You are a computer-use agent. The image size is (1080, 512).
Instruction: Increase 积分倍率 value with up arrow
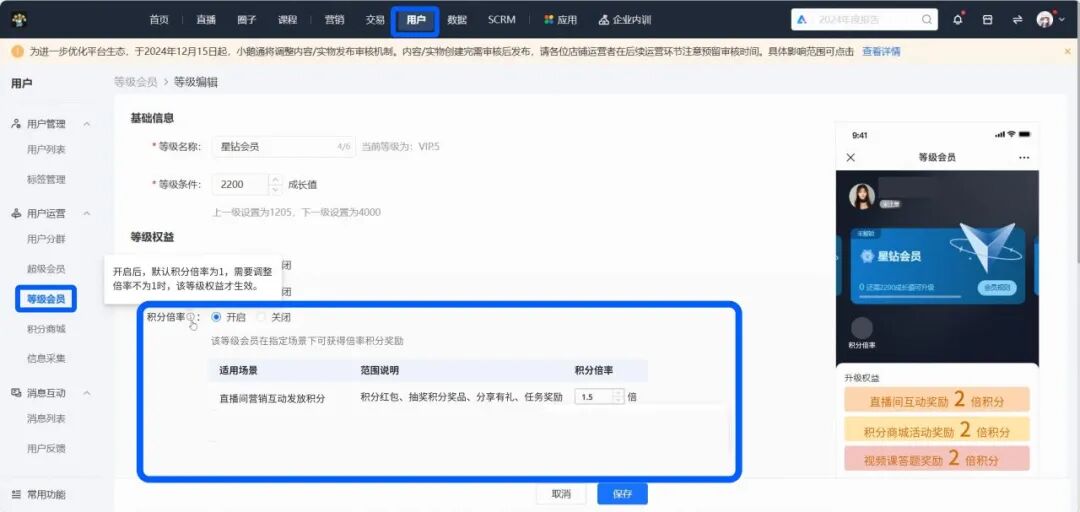(618, 393)
